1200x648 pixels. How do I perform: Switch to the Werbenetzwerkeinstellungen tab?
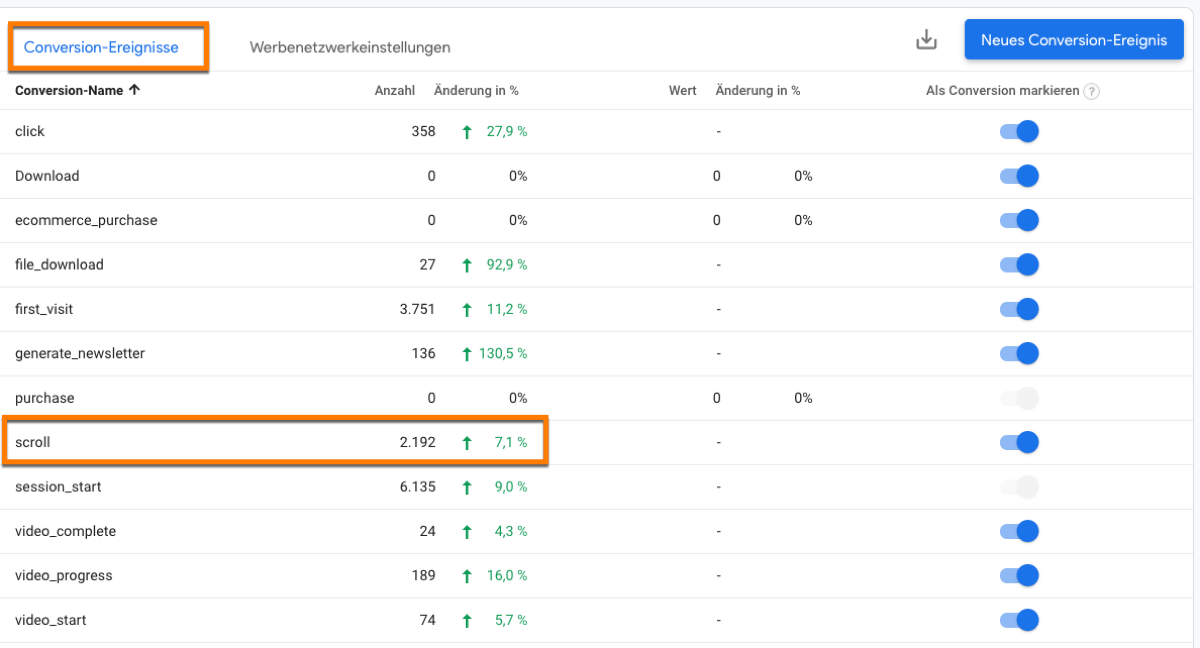(352, 46)
